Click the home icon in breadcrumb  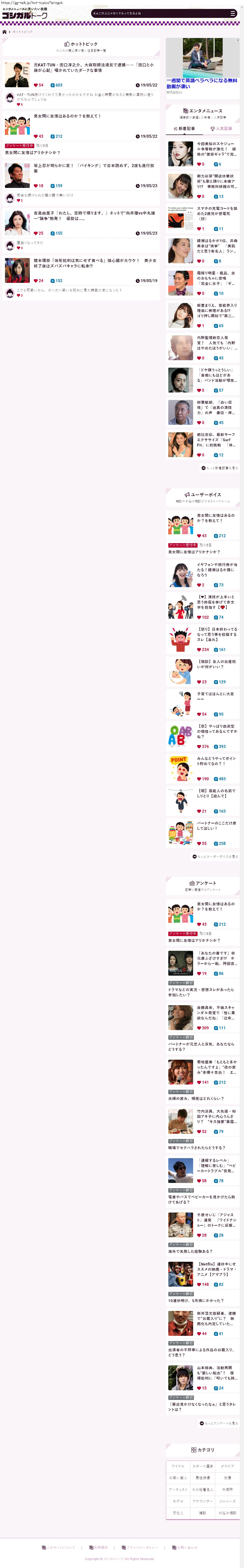pos(4,32)
